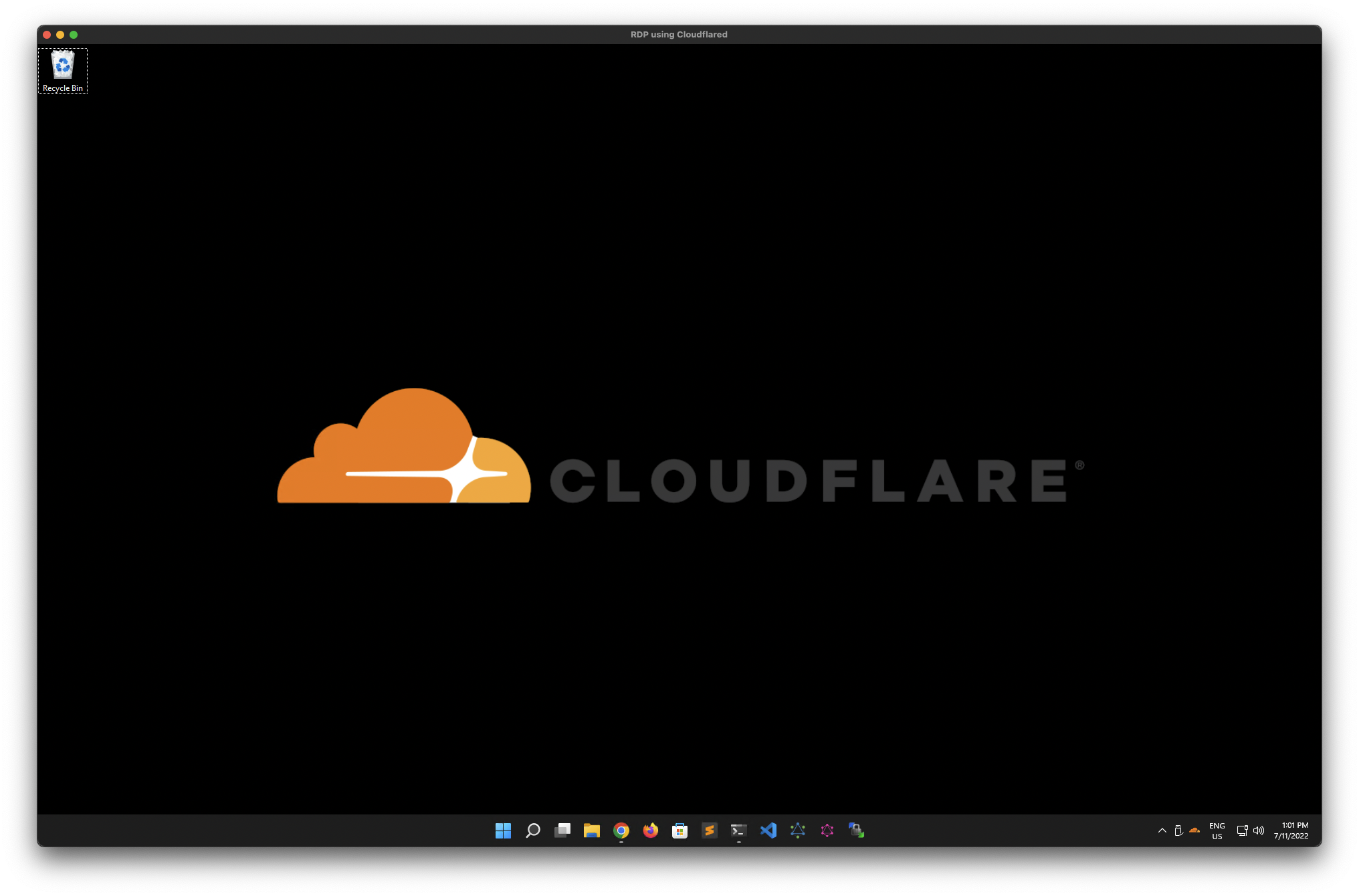The height and width of the screenshot is (896, 1359).
Task: Select the Recycle Bin desktop icon
Action: click(x=63, y=70)
